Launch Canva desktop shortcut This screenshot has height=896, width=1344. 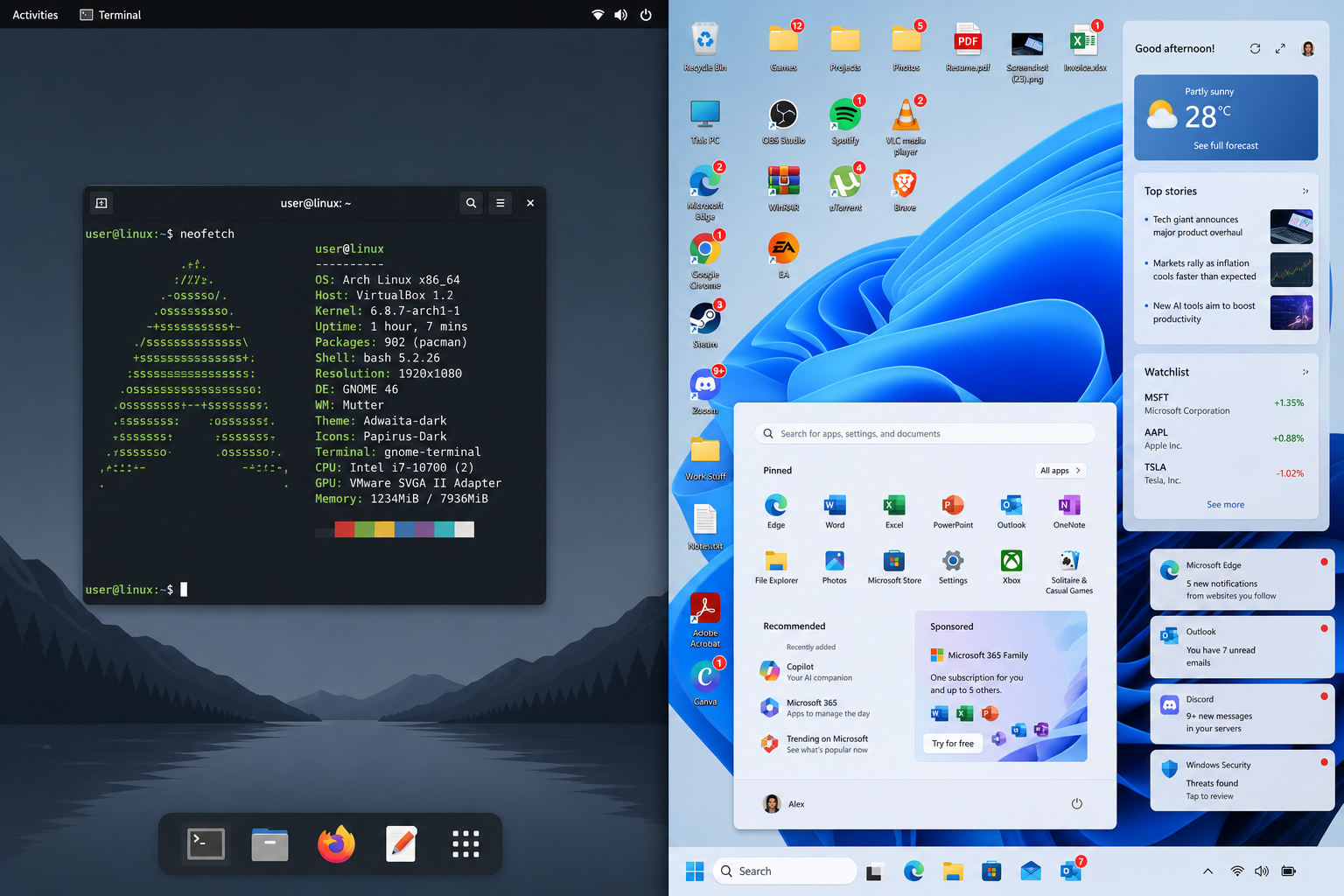pyautogui.click(x=705, y=682)
